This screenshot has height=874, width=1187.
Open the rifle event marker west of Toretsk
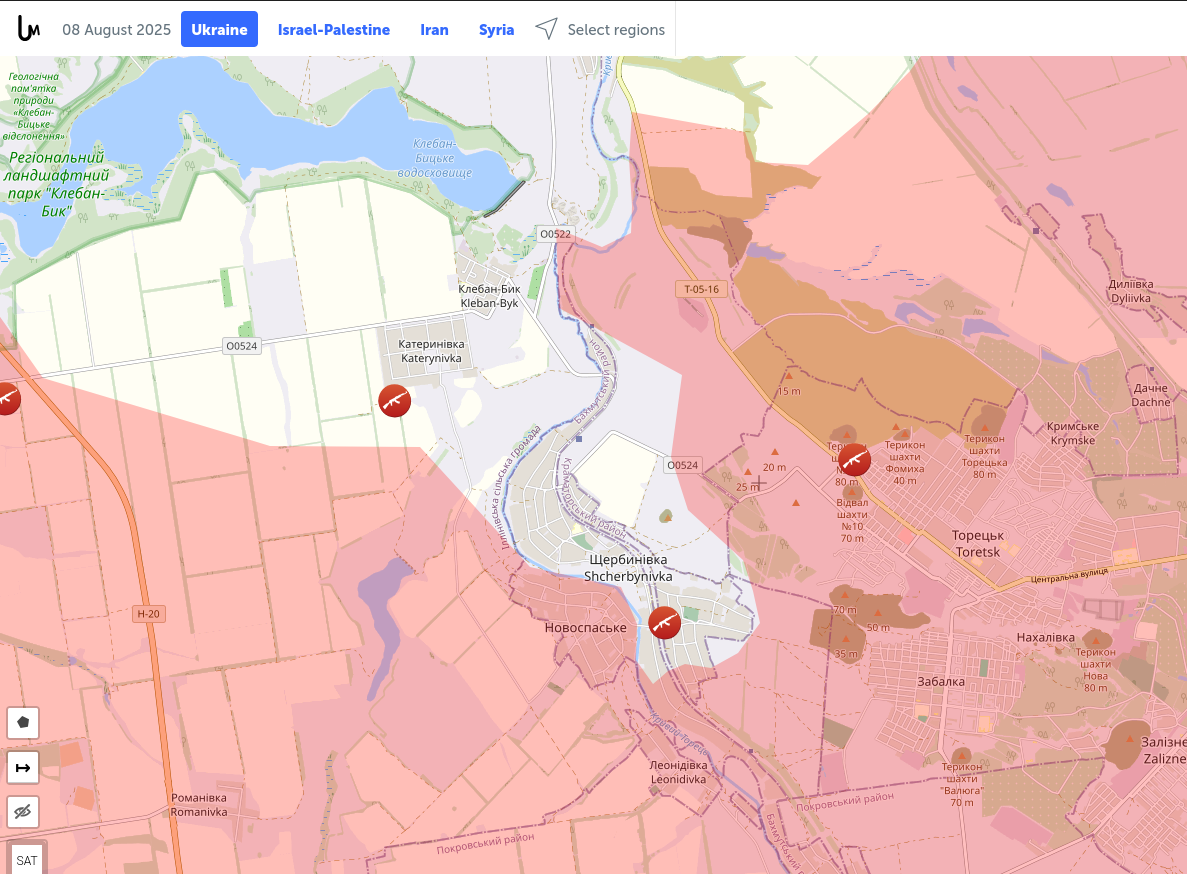pyautogui.click(x=854, y=459)
